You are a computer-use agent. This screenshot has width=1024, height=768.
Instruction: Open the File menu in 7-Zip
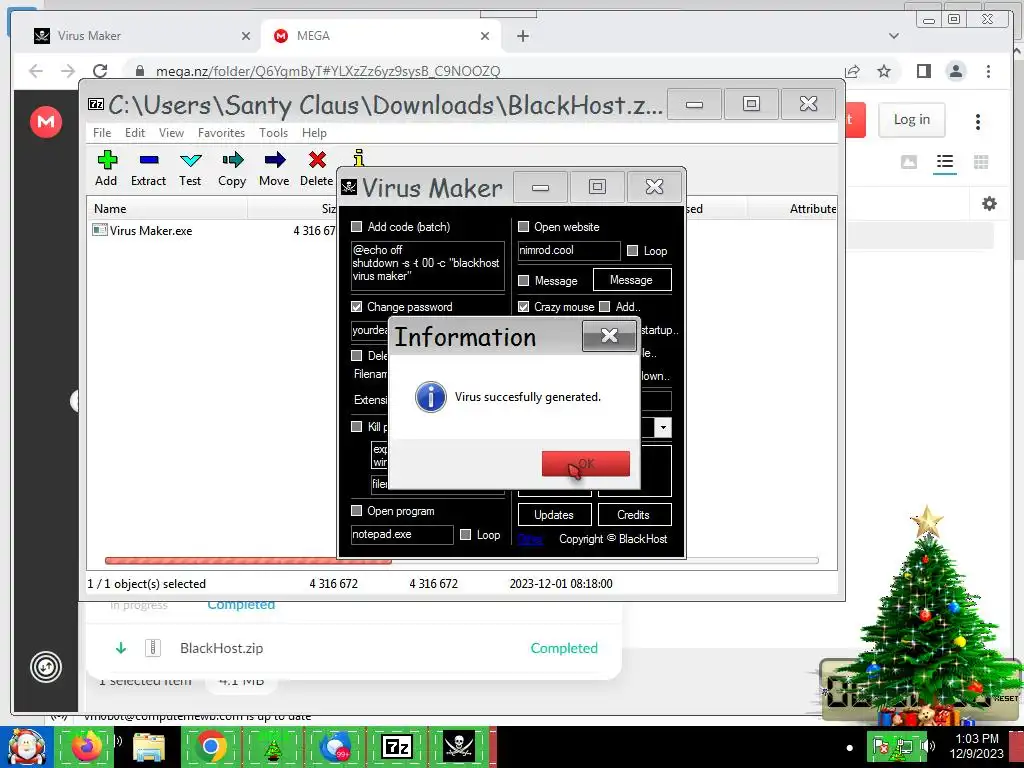(x=102, y=133)
